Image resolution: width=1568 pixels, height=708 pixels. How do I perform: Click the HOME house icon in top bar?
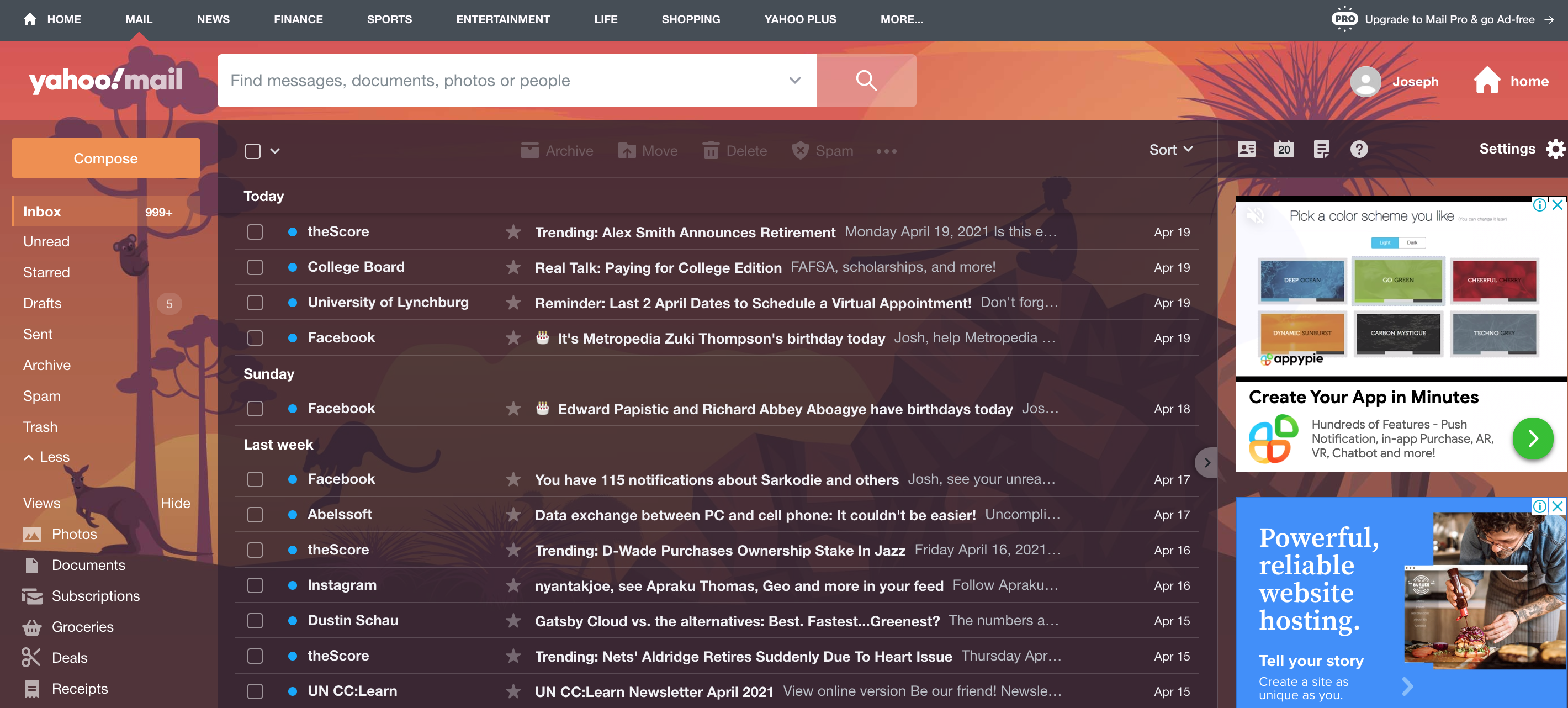pos(29,19)
